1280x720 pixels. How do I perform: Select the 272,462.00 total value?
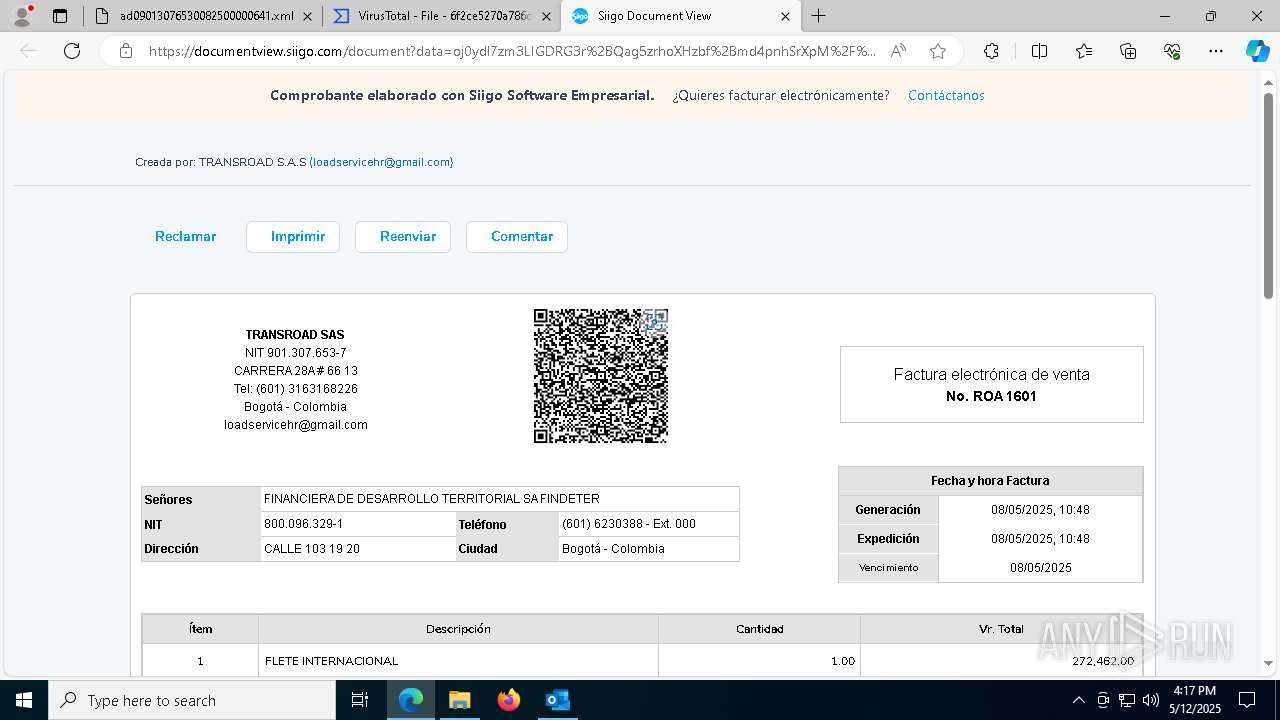pos(1102,661)
